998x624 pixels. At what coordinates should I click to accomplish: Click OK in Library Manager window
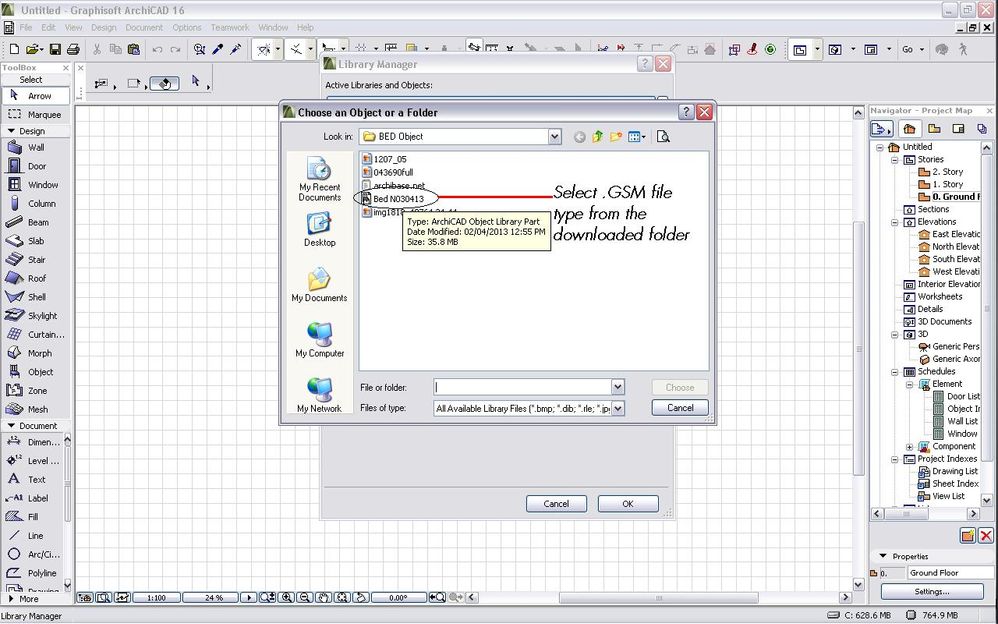coord(628,504)
